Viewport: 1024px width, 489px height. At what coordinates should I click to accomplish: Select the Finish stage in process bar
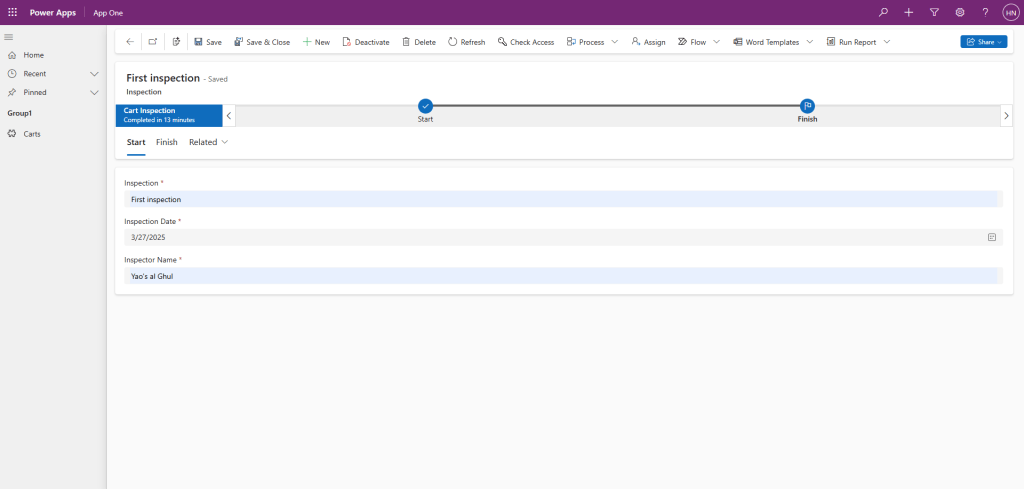point(807,106)
